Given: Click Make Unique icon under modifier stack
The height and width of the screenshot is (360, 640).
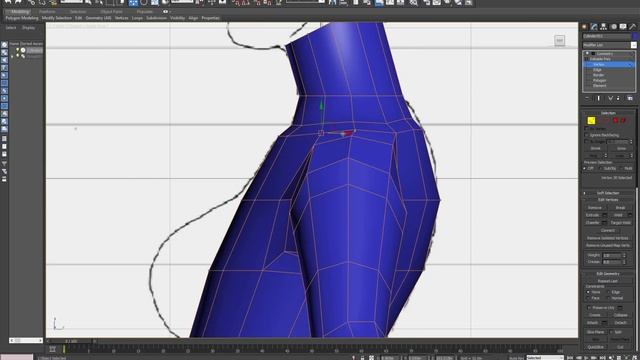Looking at the screenshot, I should tap(610, 98).
